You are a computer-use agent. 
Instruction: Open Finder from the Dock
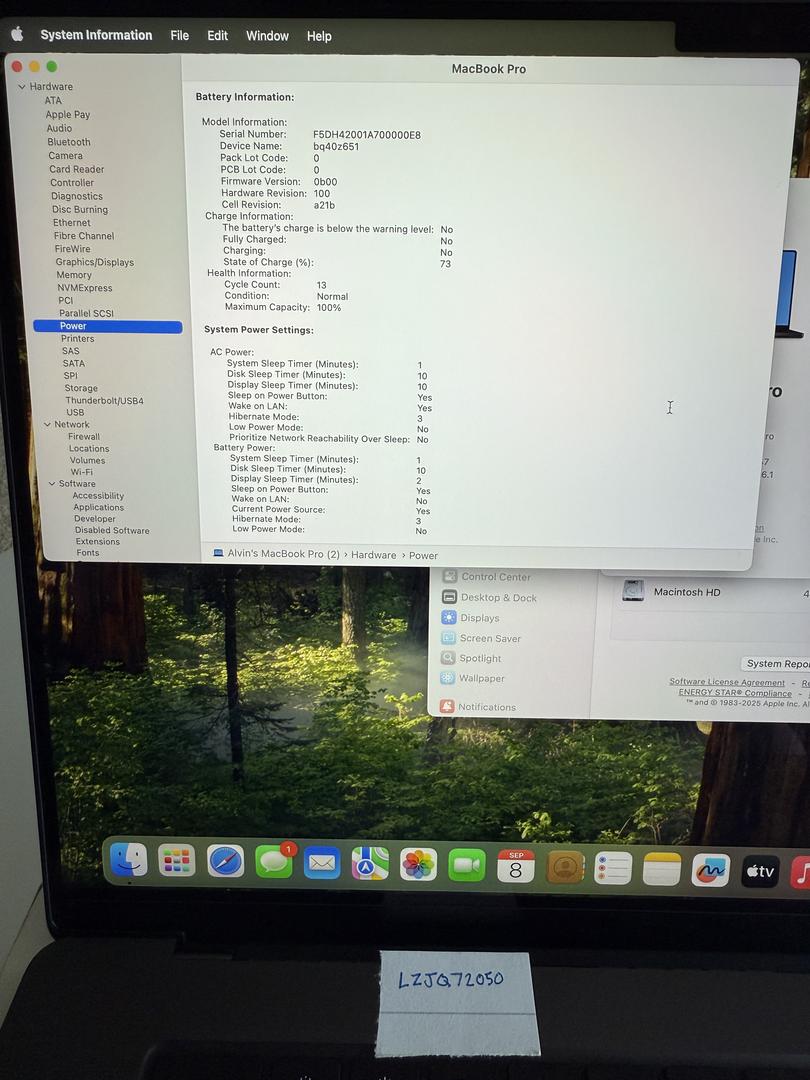click(x=129, y=860)
